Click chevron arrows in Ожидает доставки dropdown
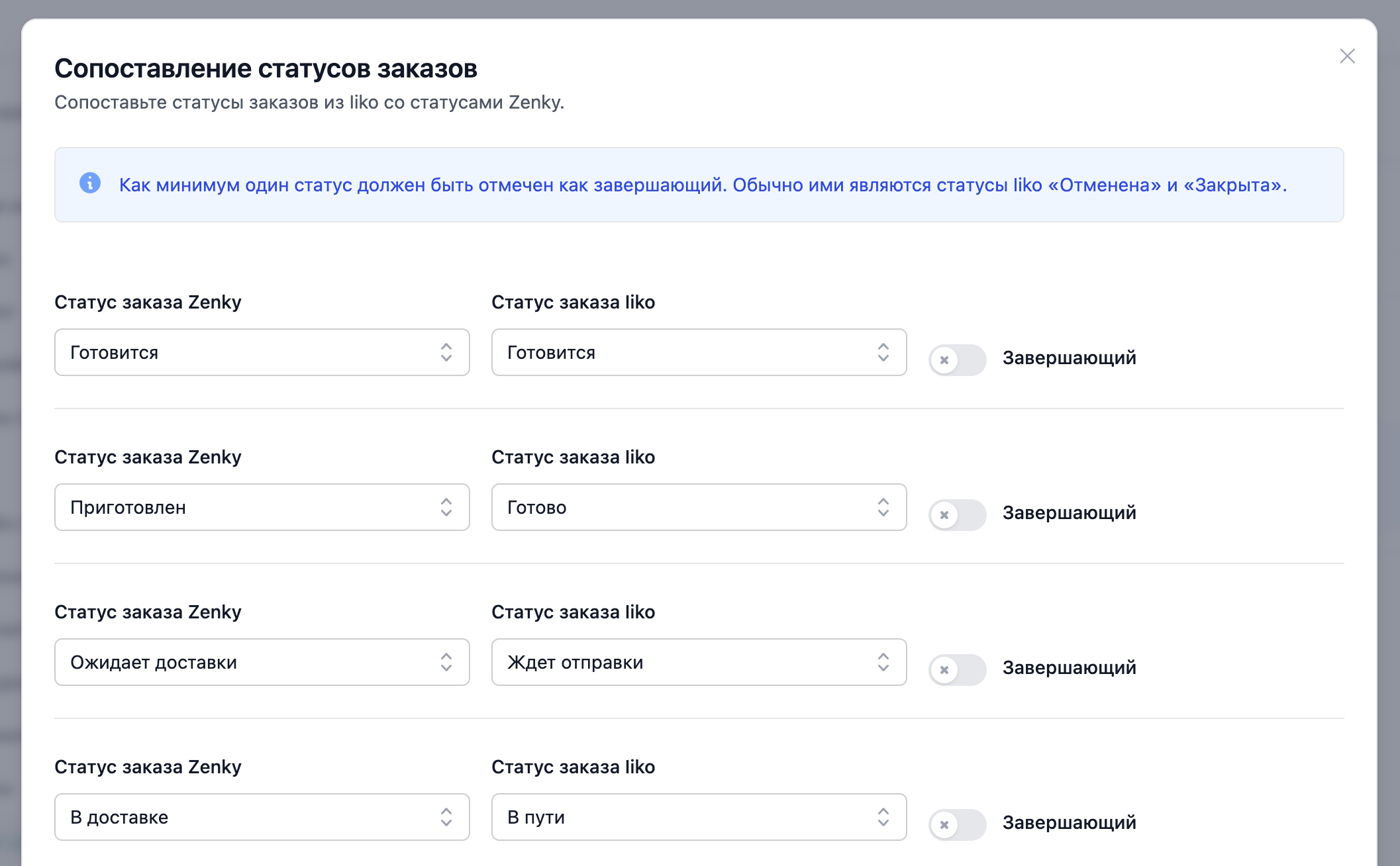Viewport: 1400px width, 866px height. (x=446, y=662)
